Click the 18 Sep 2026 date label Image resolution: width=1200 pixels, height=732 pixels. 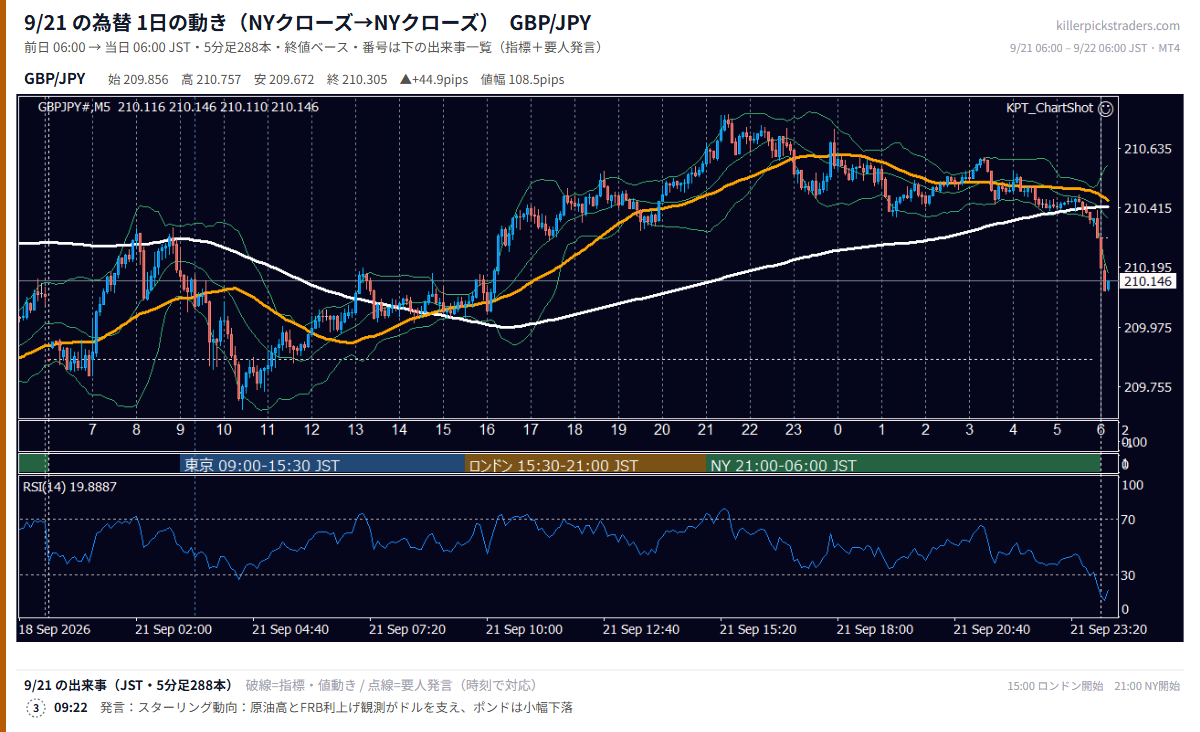pyautogui.click(x=55, y=630)
